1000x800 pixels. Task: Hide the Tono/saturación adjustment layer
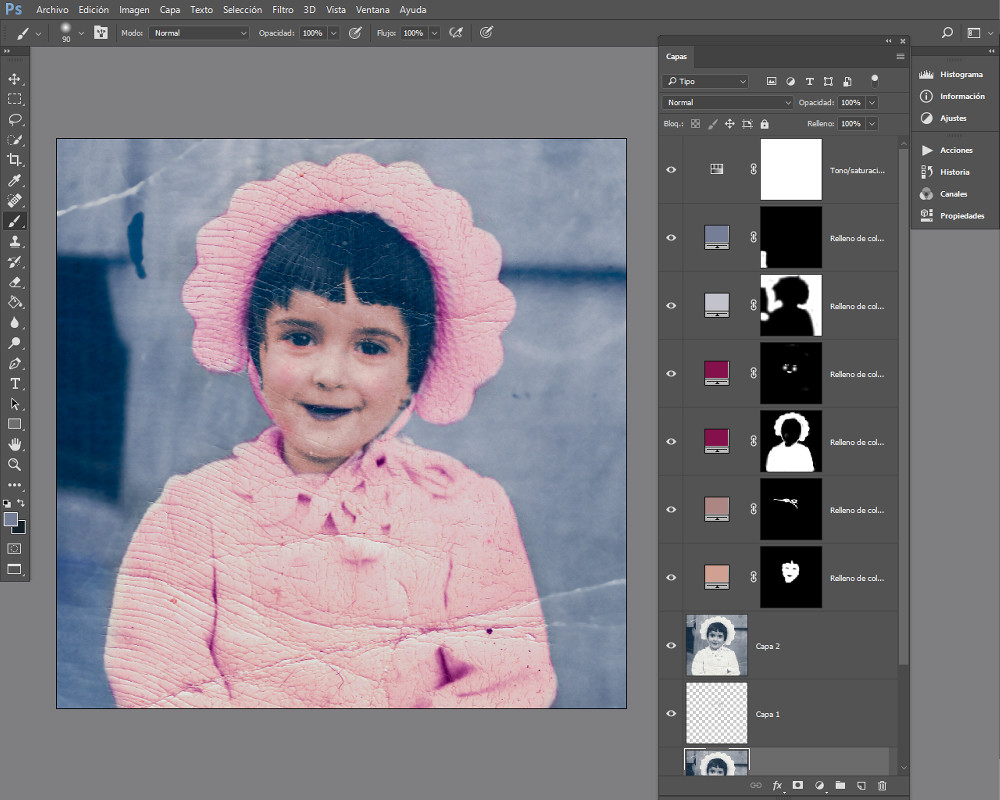tap(671, 169)
